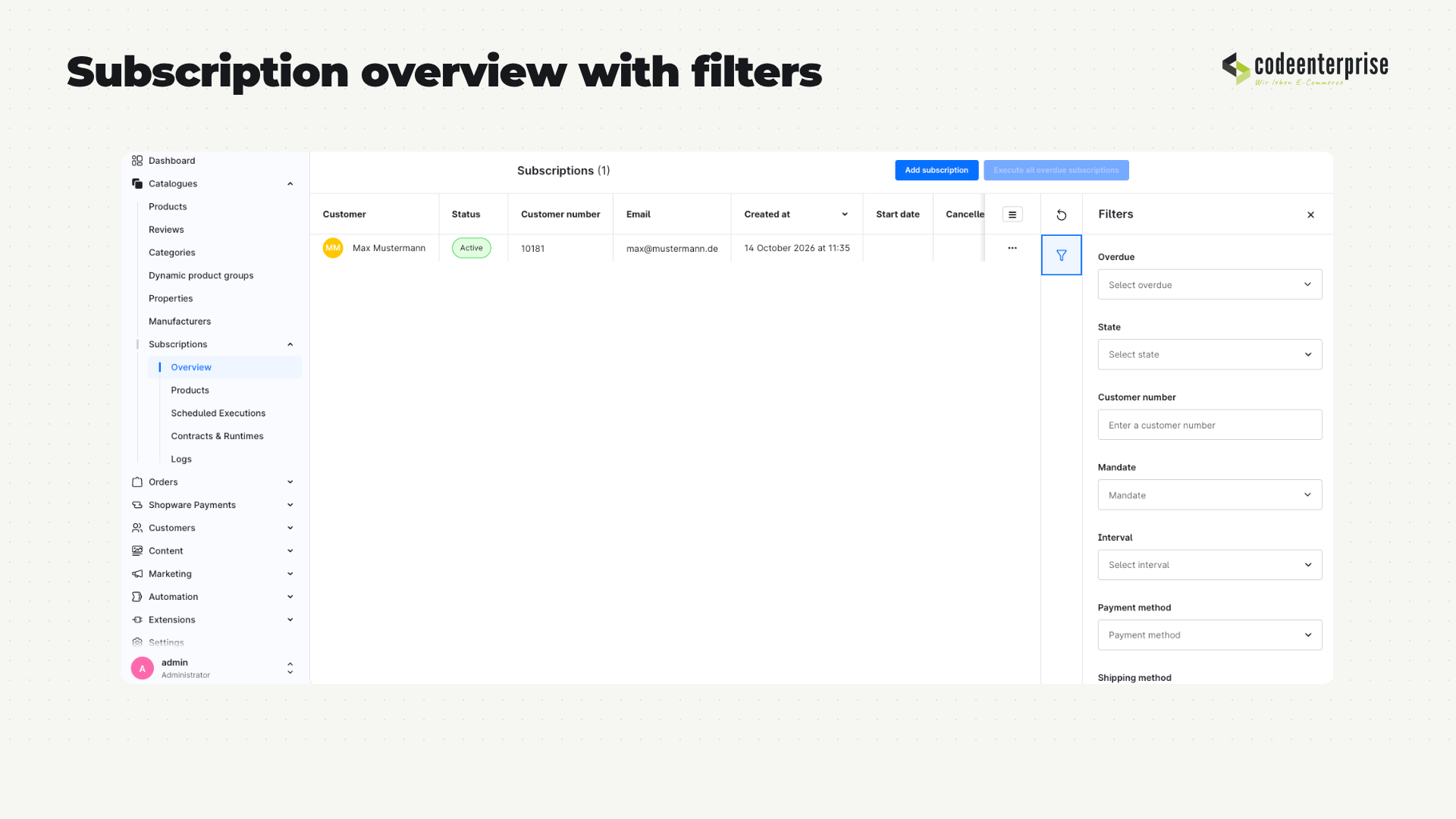Image resolution: width=1456 pixels, height=819 pixels.
Task: Click the Dashboard icon in sidebar
Action: (x=137, y=161)
